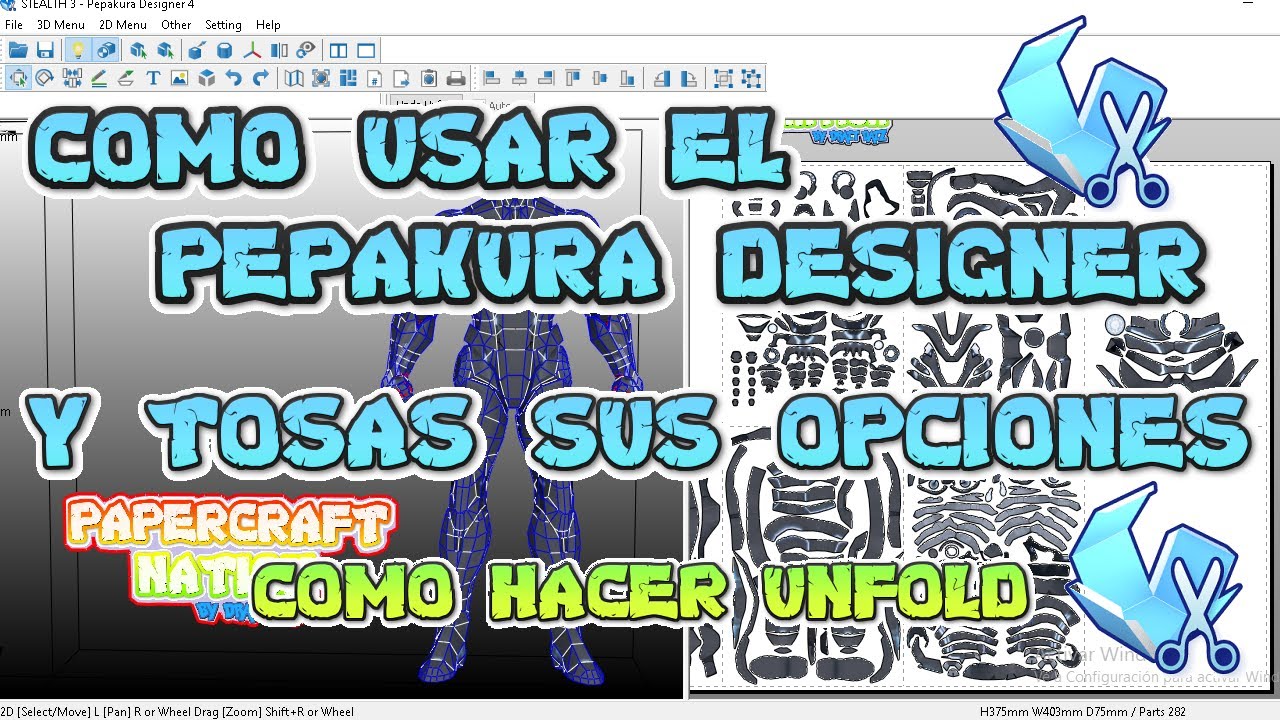Toggle the textured material display icon

coord(106,50)
